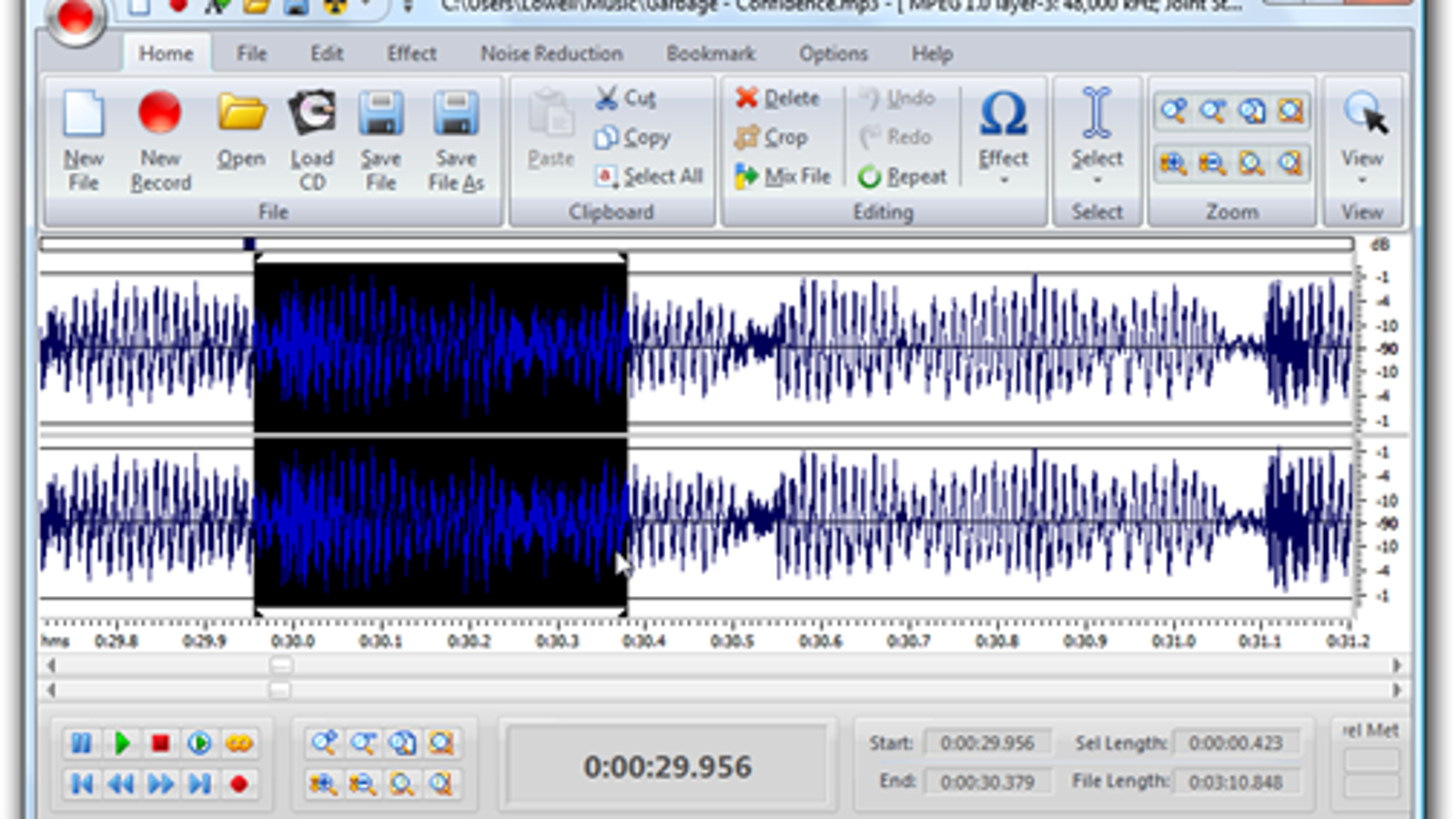Click bottom panel zoom out minus magnifier
This screenshot has height=819, width=1456.
[x=363, y=743]
